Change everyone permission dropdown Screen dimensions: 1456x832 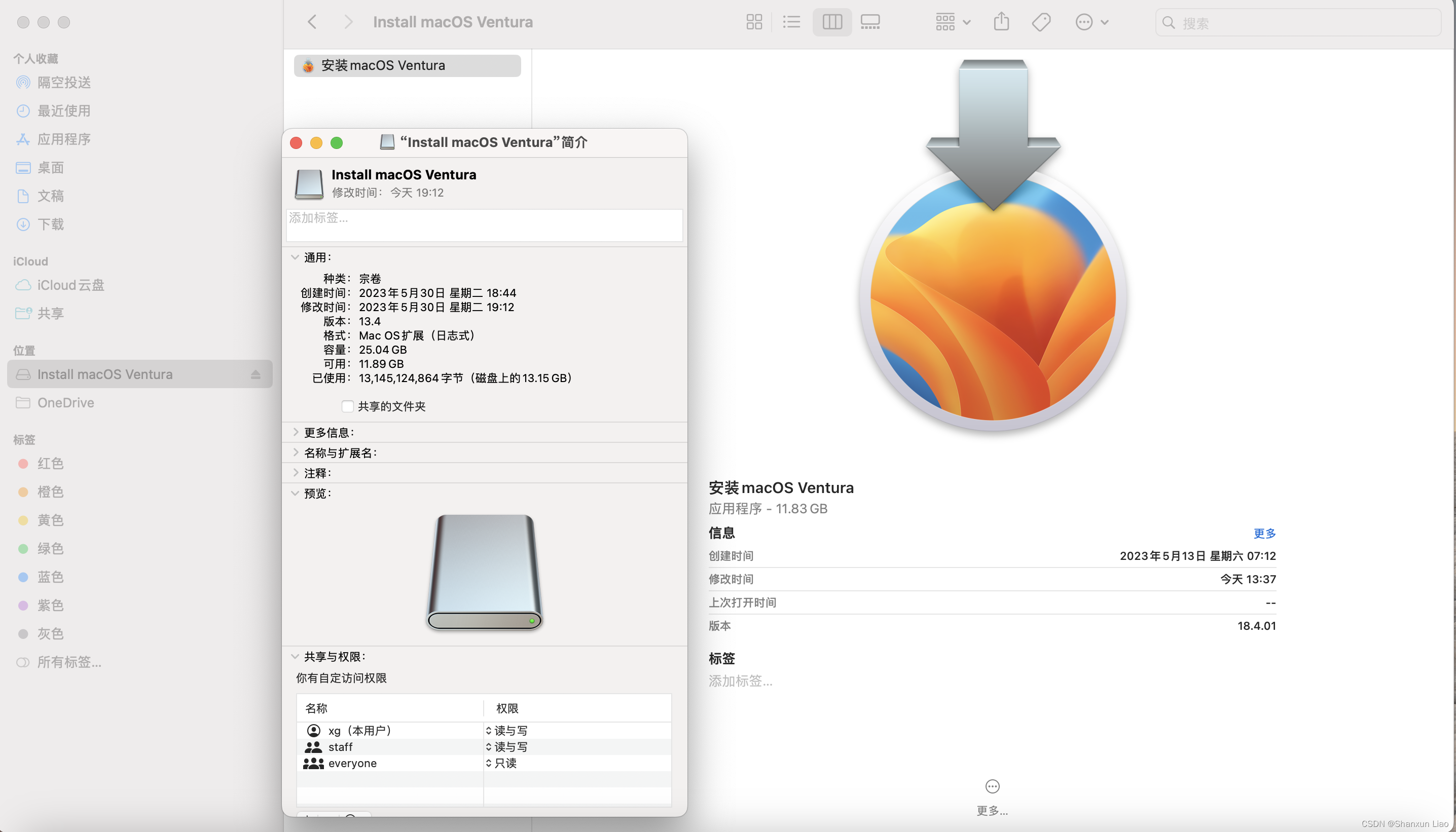point(501,764)
